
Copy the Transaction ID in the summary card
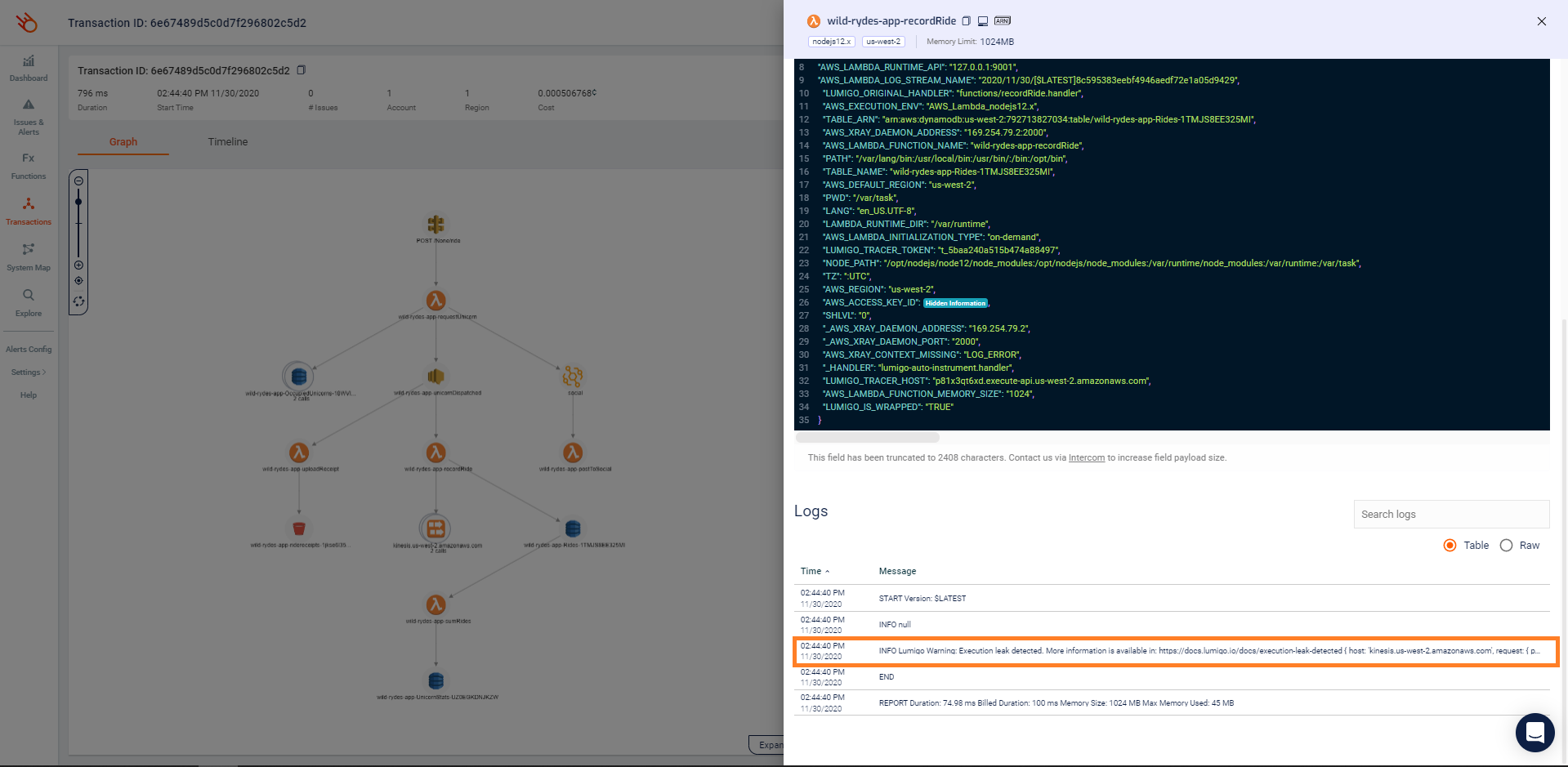point(301,70)
